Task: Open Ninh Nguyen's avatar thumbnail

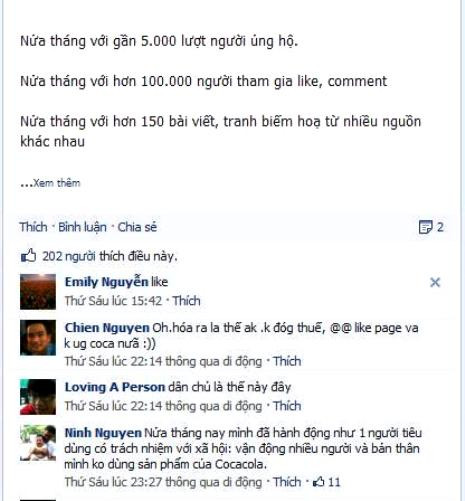Action: 38,443
